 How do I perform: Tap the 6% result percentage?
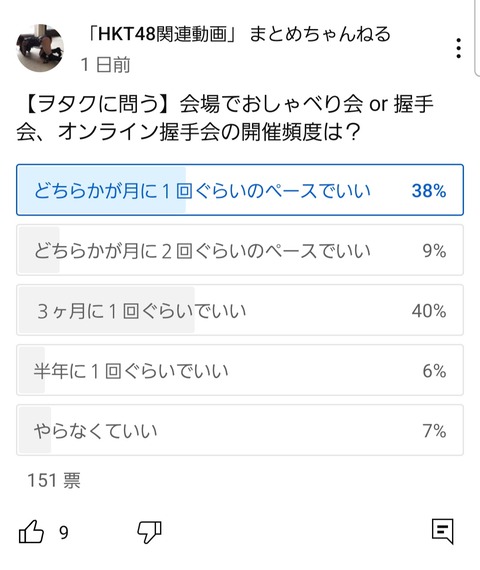(x=434, y=371)
